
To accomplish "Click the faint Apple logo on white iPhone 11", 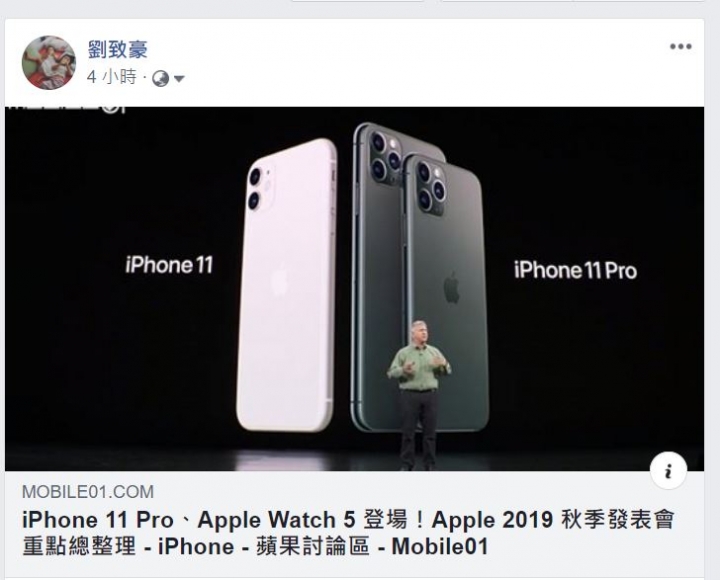I will coord(279,279).
